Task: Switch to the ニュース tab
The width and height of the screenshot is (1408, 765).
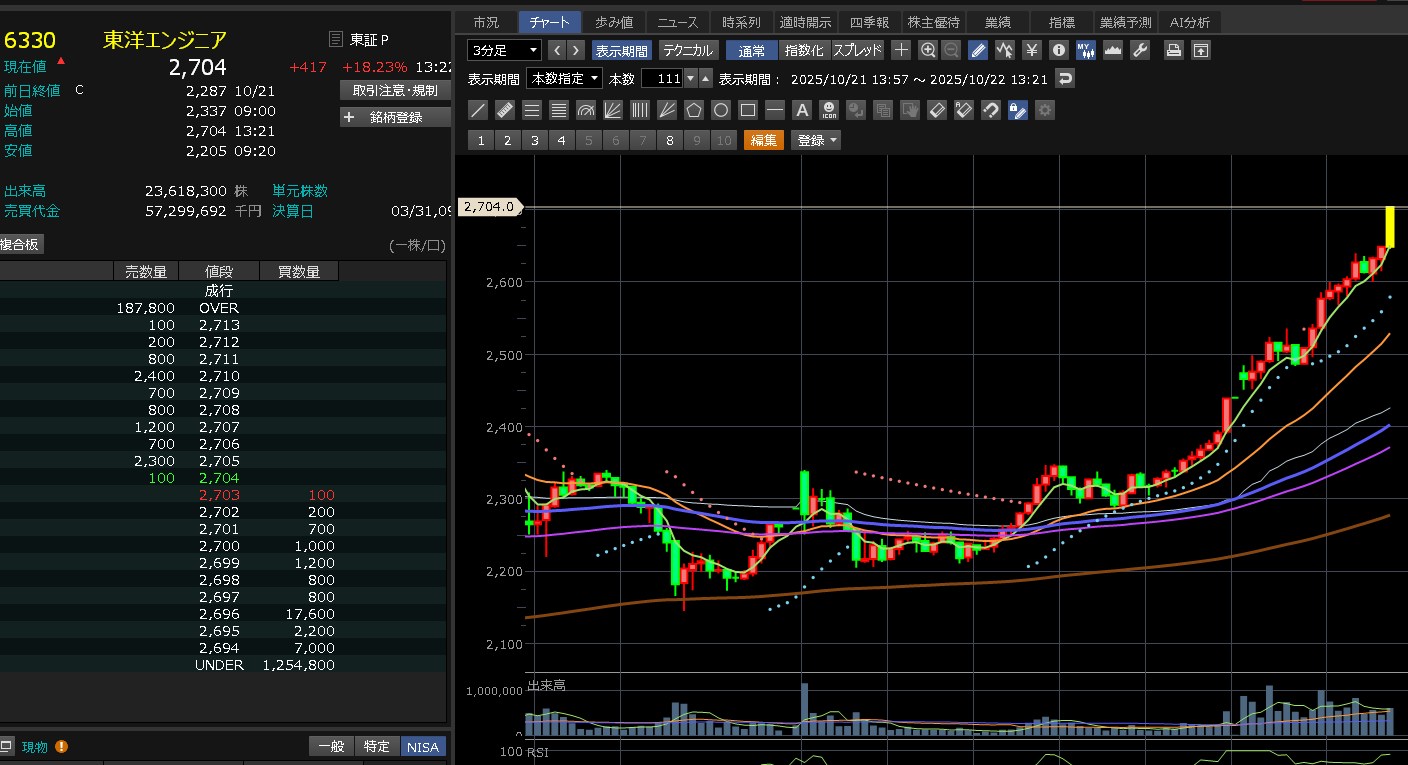Action: (677, 22)
